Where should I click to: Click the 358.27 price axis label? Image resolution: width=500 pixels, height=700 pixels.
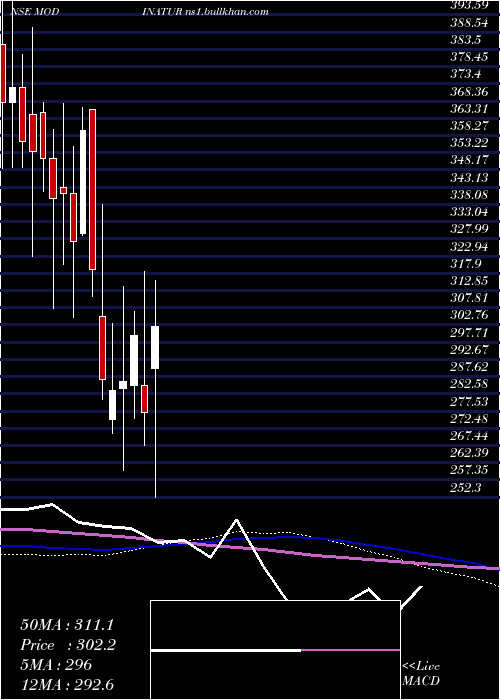click(470, 125)
